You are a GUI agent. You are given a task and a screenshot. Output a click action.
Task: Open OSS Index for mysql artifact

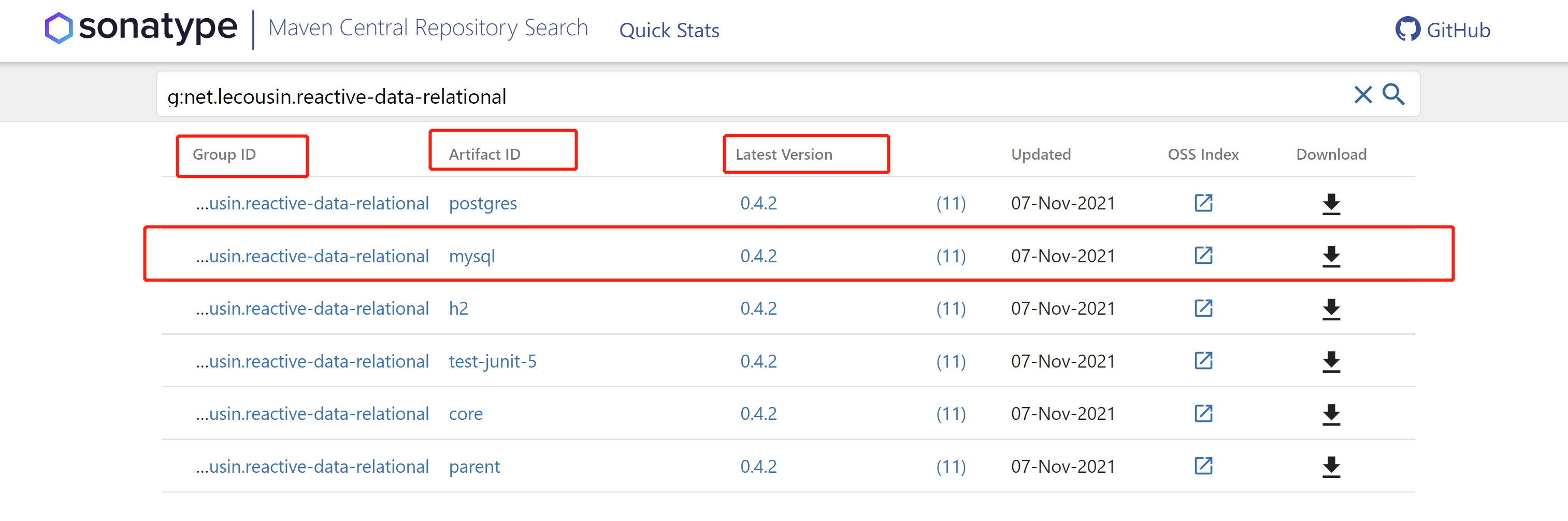[x=1203, y=256]
